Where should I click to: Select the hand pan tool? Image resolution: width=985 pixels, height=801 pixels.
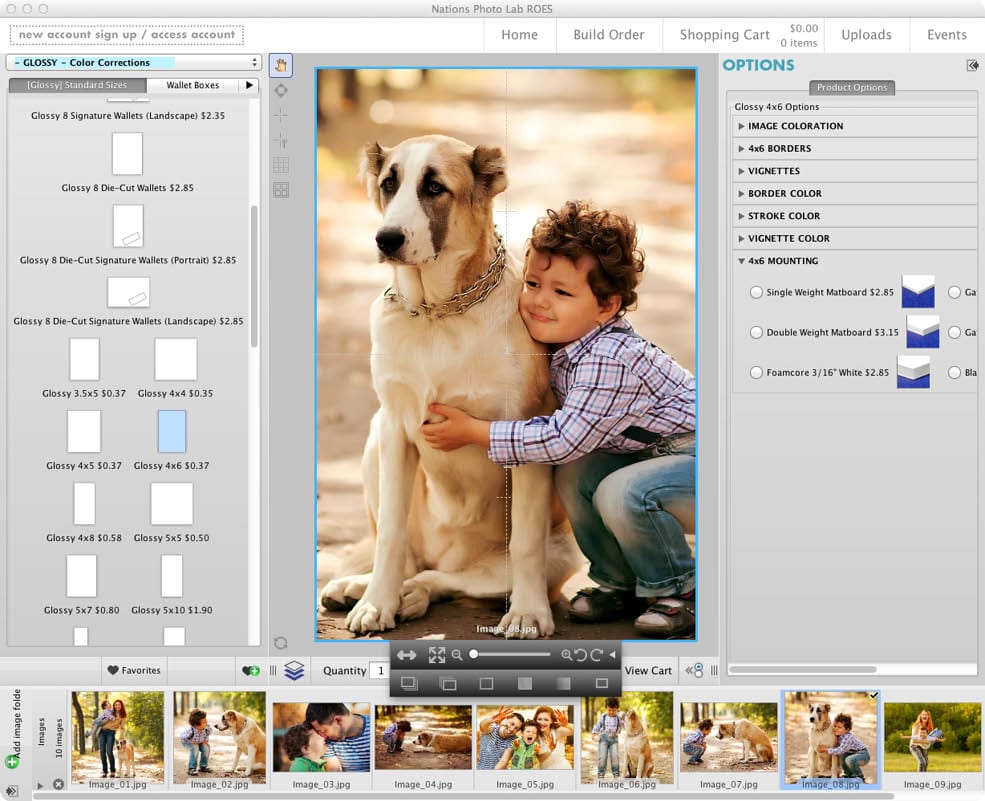[x=281, y=66]
